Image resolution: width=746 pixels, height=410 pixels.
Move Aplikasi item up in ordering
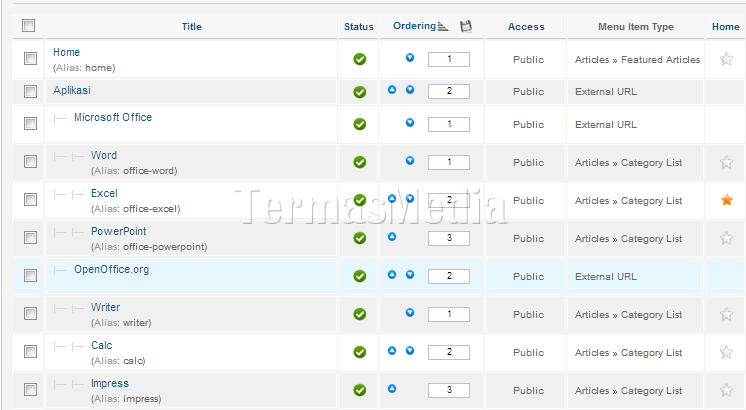coord(392,89)
